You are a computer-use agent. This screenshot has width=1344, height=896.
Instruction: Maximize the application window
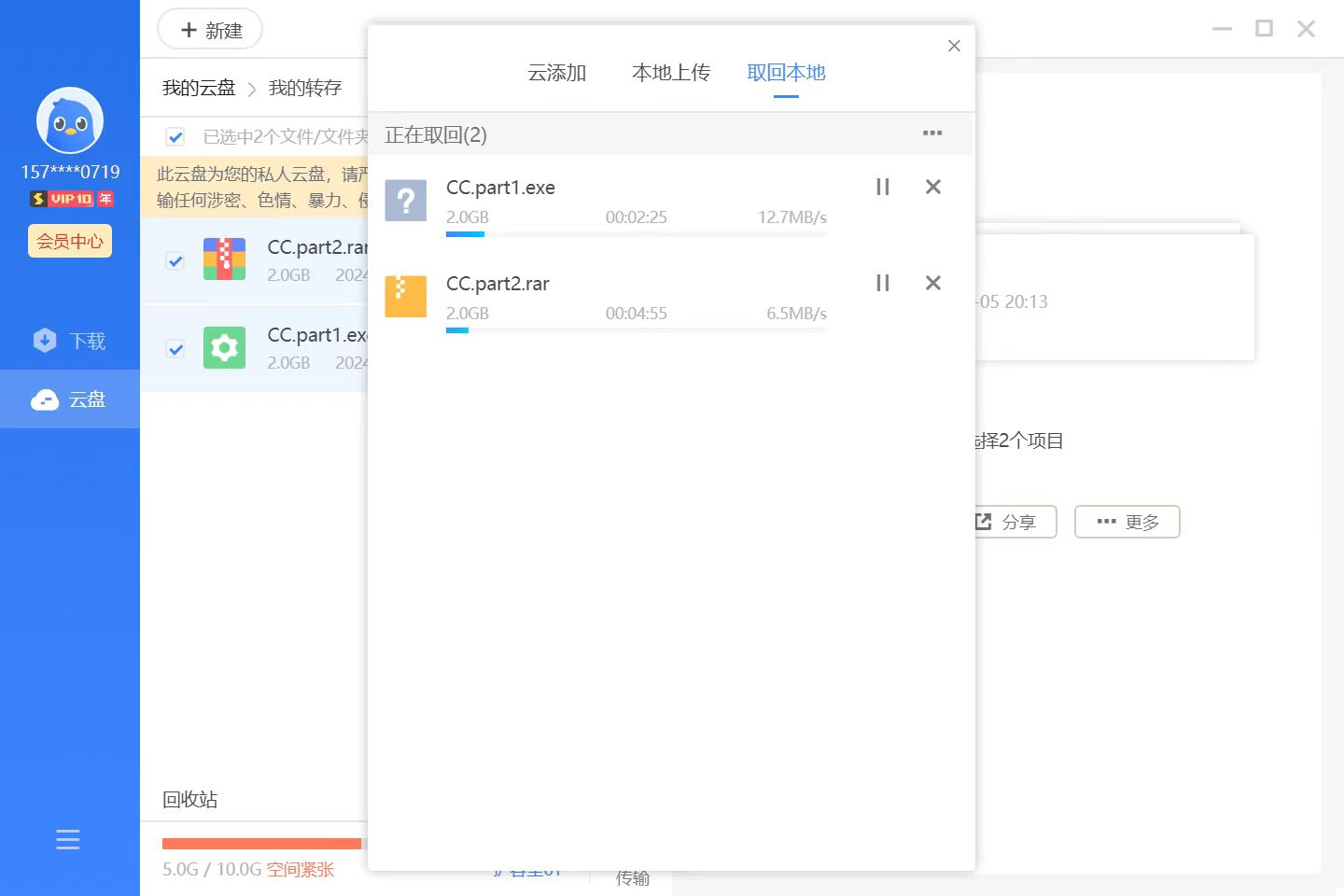(1265, 29)
